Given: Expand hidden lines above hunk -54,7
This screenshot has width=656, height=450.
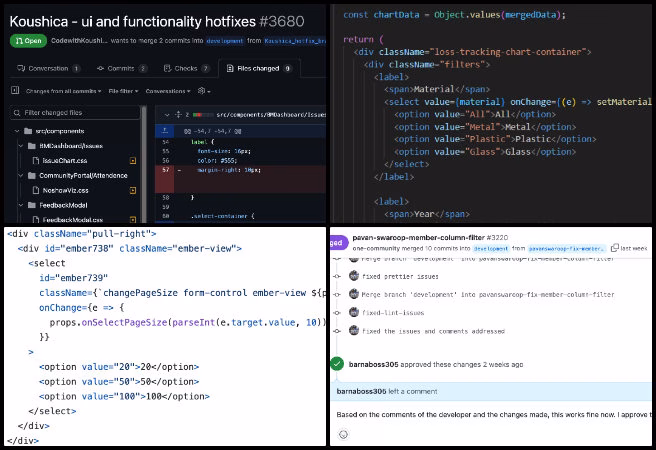Looking at the screenshot, I should coord(165,131).
